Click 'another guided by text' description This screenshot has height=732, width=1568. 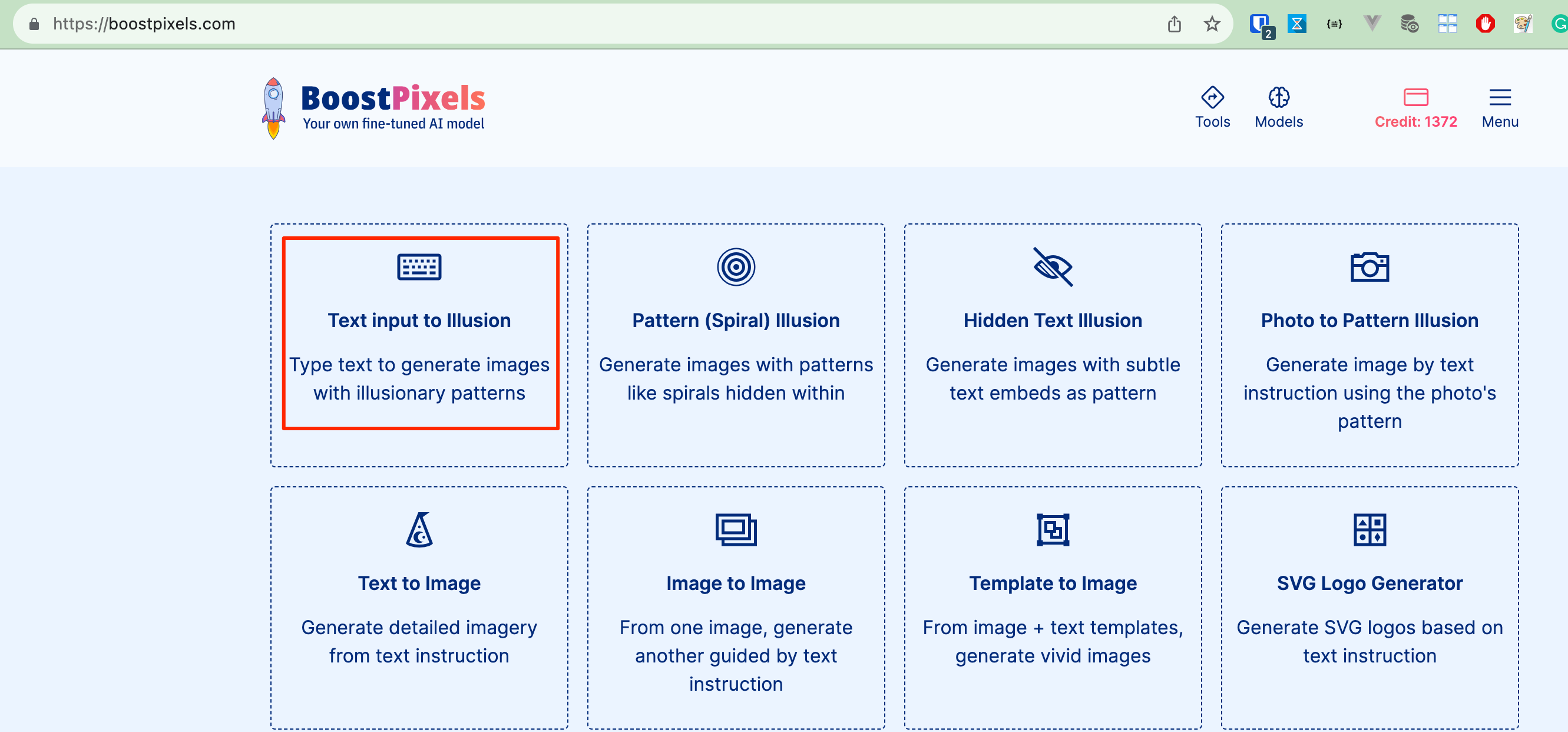[x=735, y=656]
